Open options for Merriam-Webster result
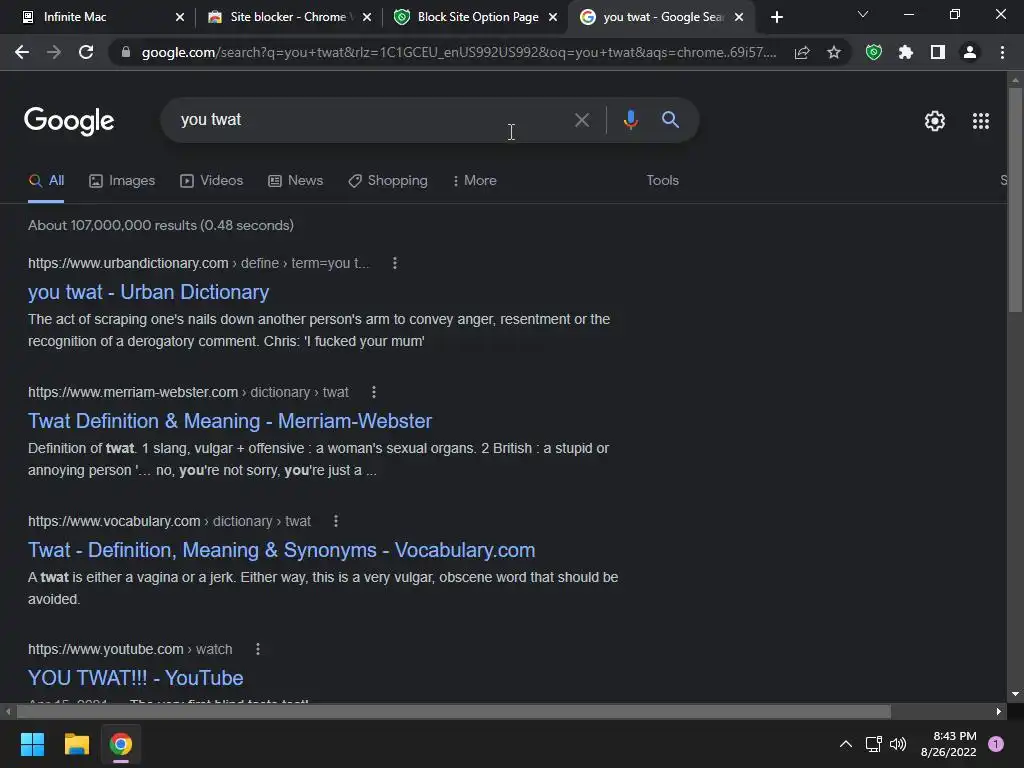This screenshot has height=768, width=1024. pos(374,392)
